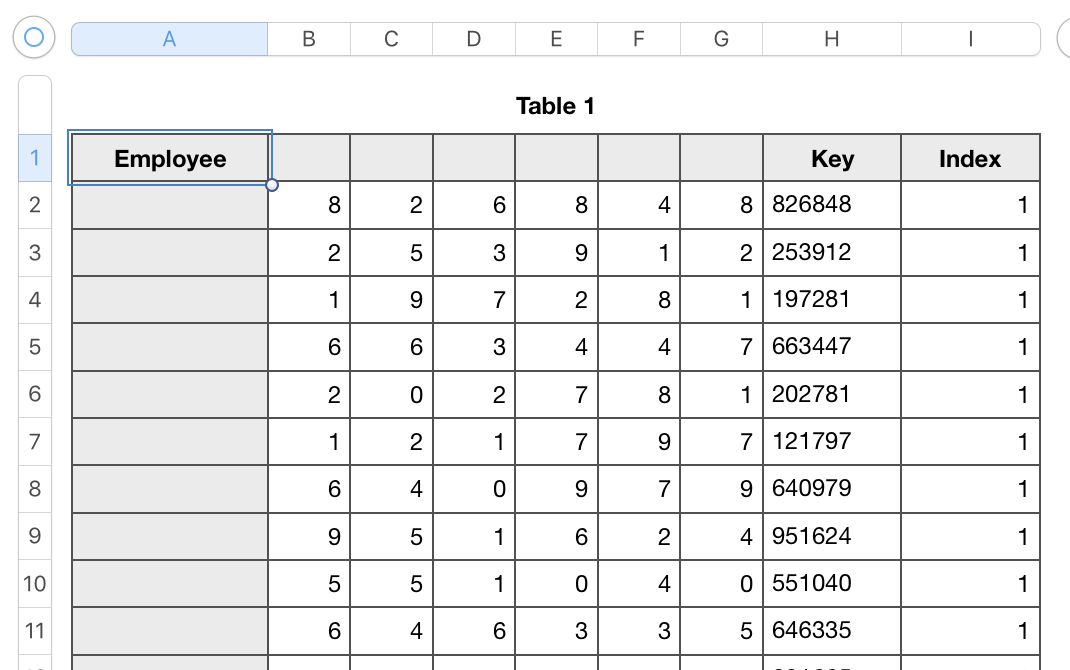Select column F header

[x=639, y=39]
